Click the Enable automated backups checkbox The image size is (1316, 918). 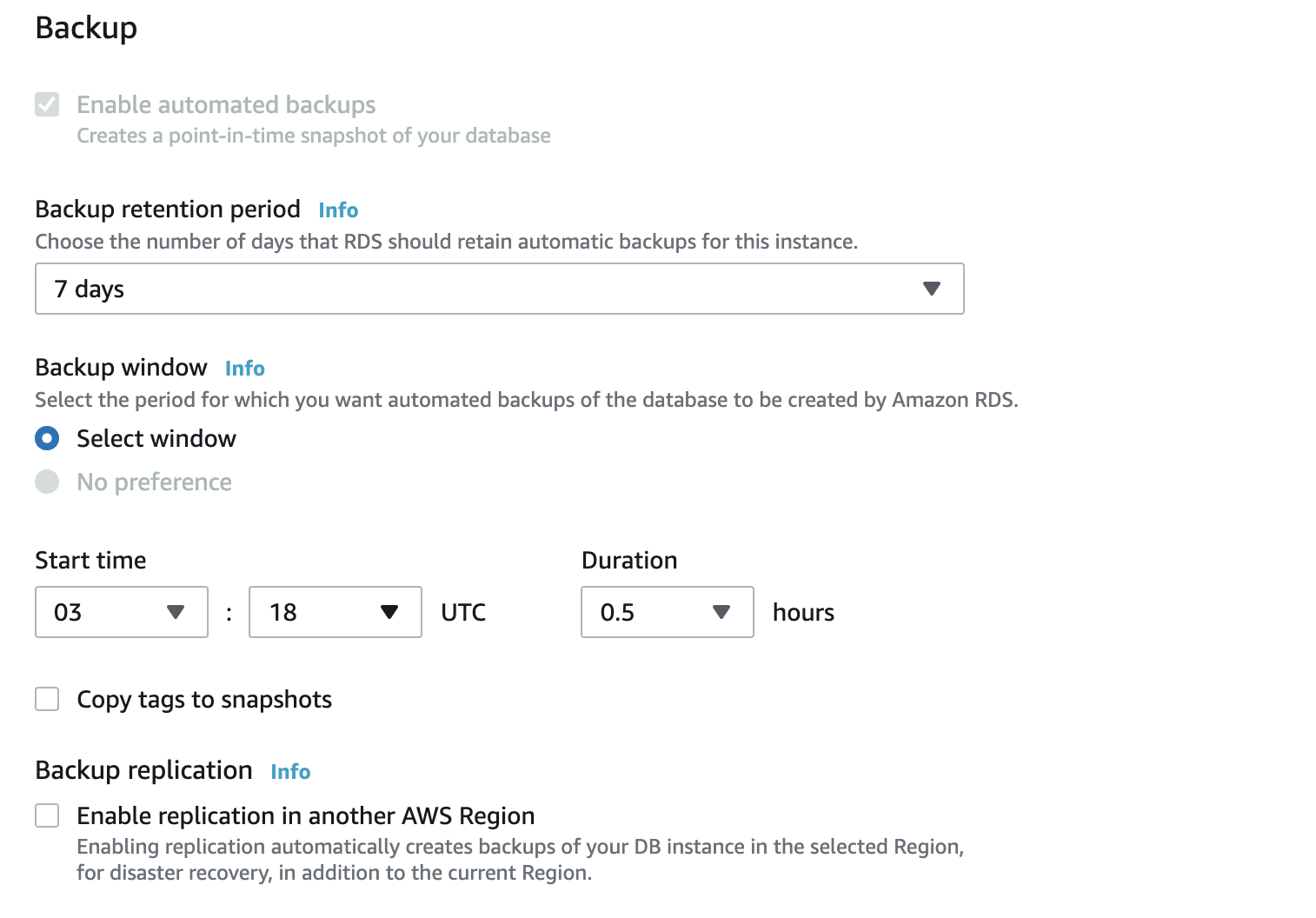click(x=47, y=105)
